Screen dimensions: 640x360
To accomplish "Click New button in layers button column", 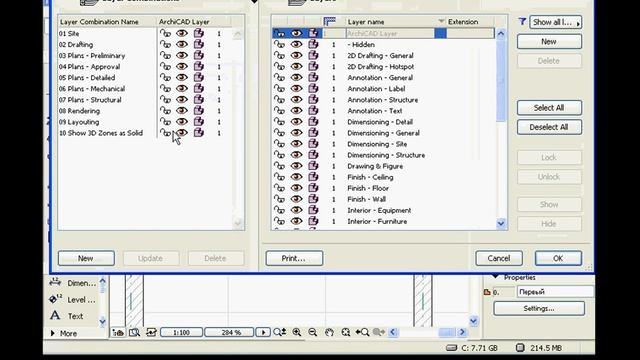I will [x=549, y=42].
